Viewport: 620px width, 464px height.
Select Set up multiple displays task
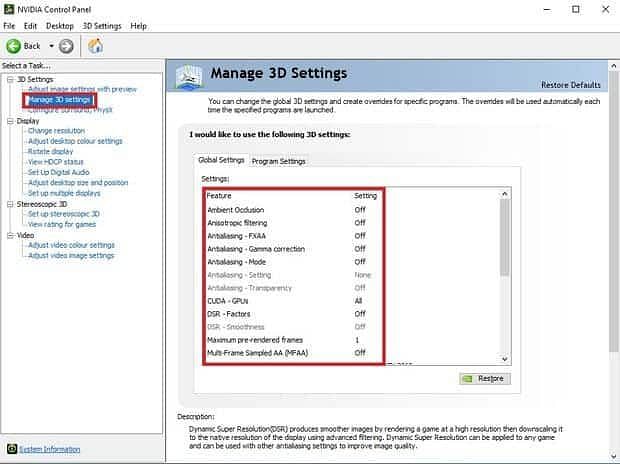coord(64,193)
